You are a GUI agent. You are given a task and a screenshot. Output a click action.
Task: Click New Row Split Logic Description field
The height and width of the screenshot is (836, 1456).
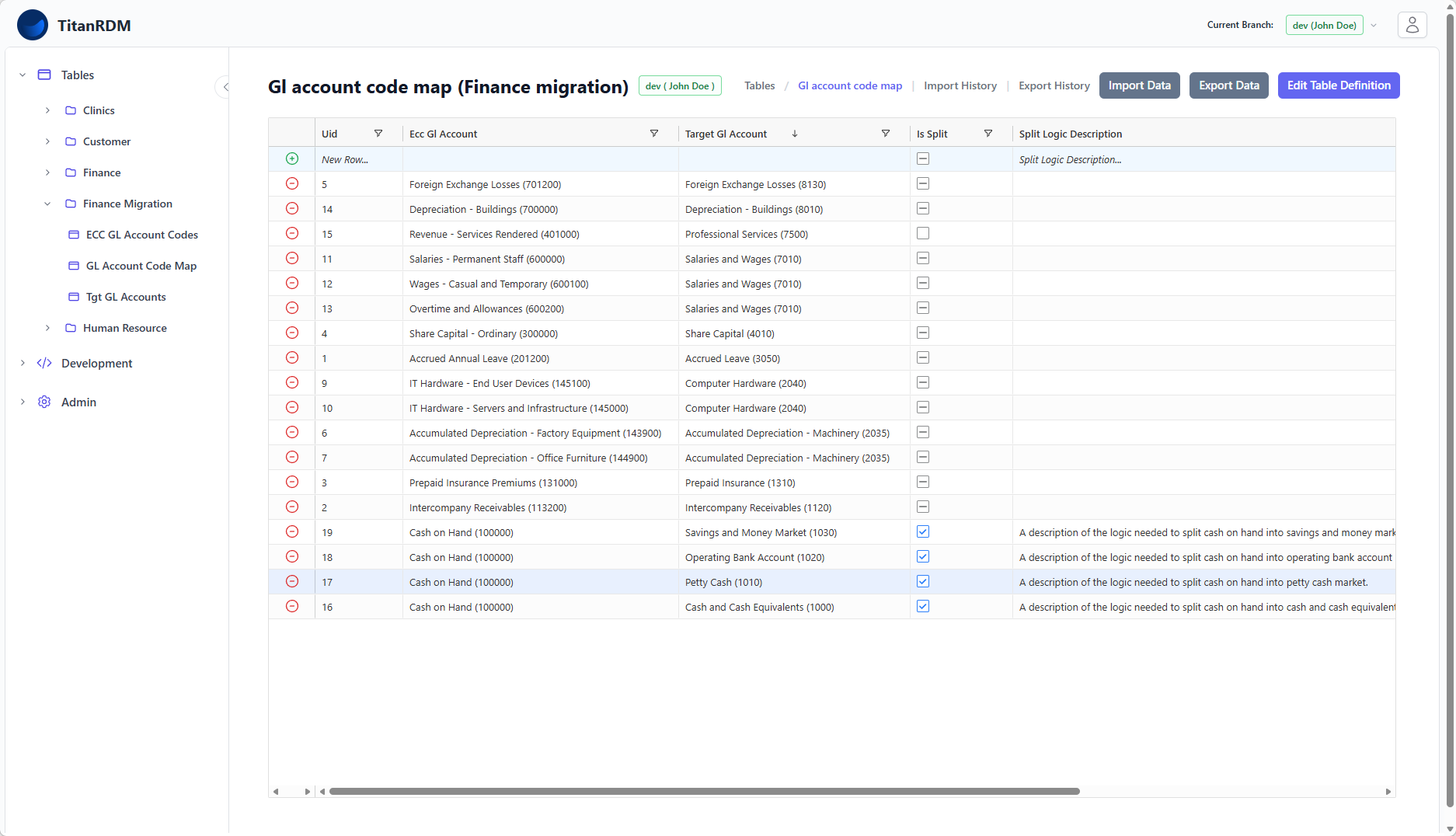1203,159
